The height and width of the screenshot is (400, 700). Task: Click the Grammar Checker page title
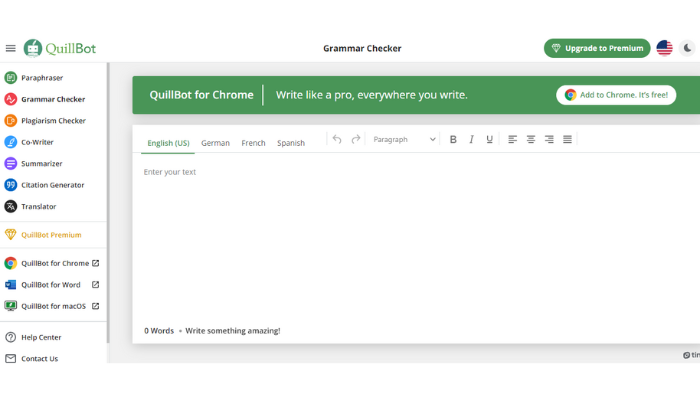pos(362,48)
